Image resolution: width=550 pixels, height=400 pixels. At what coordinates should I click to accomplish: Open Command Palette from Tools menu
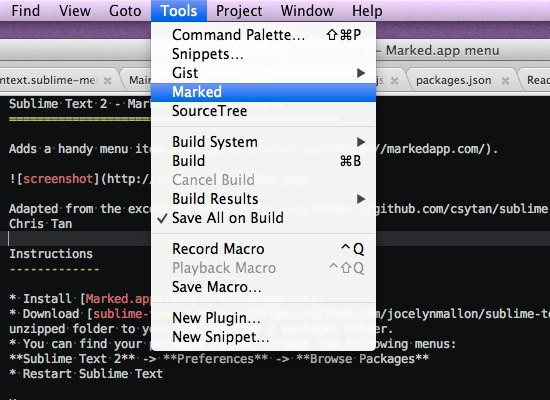coord(263,35)
